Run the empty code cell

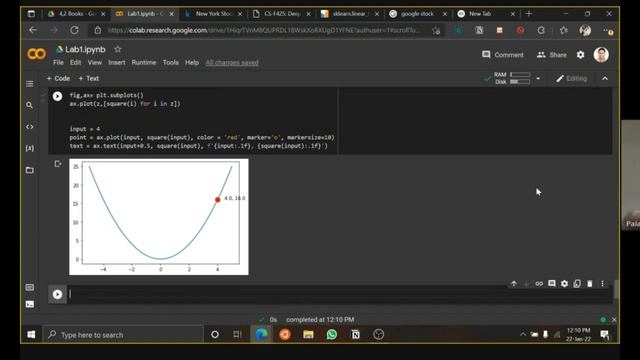(x=57, y=294)
